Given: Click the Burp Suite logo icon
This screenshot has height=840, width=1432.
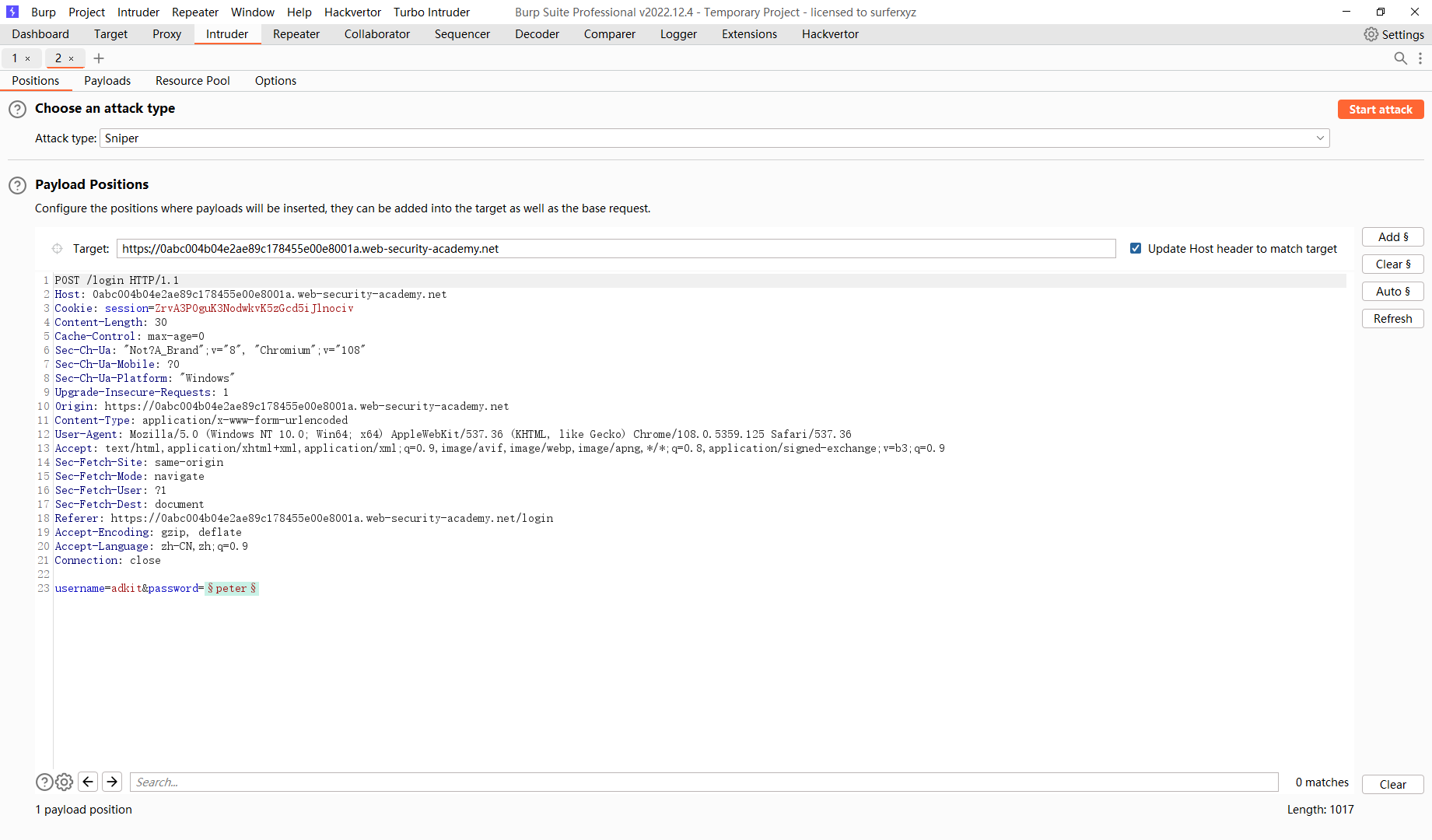Looking at the screenshot, I should (12, 12).
